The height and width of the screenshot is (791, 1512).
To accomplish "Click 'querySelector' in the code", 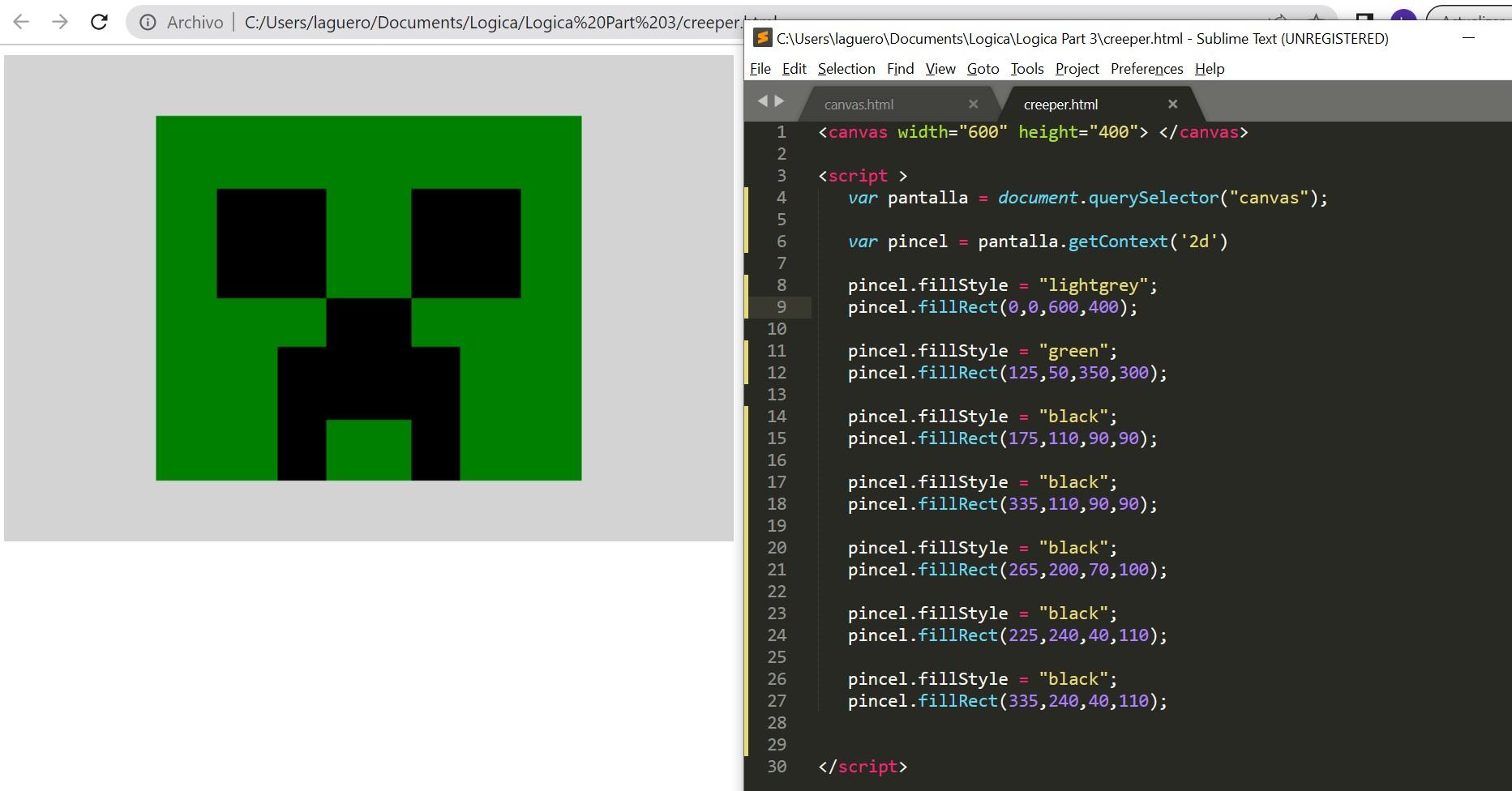I will pos(1154,198).
